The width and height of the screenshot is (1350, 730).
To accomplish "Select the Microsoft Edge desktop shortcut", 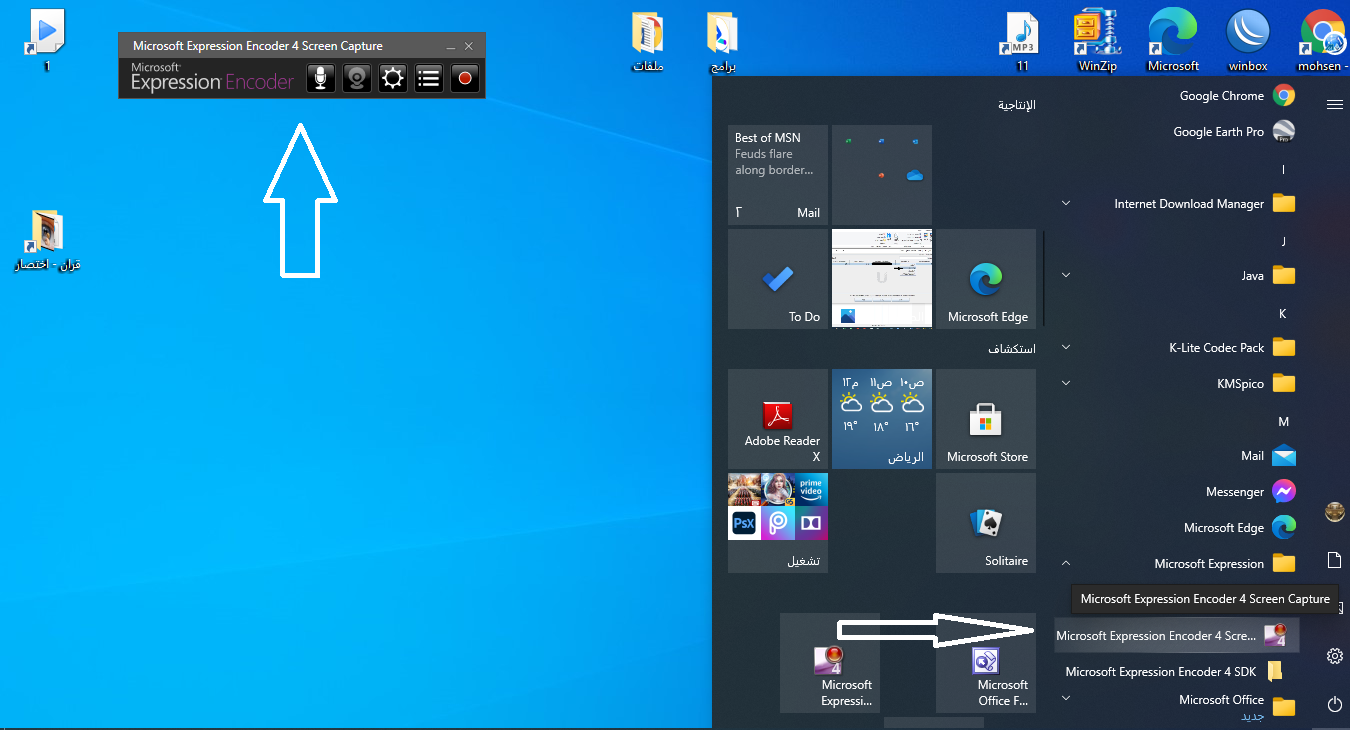I will (x=1173, y=41).
